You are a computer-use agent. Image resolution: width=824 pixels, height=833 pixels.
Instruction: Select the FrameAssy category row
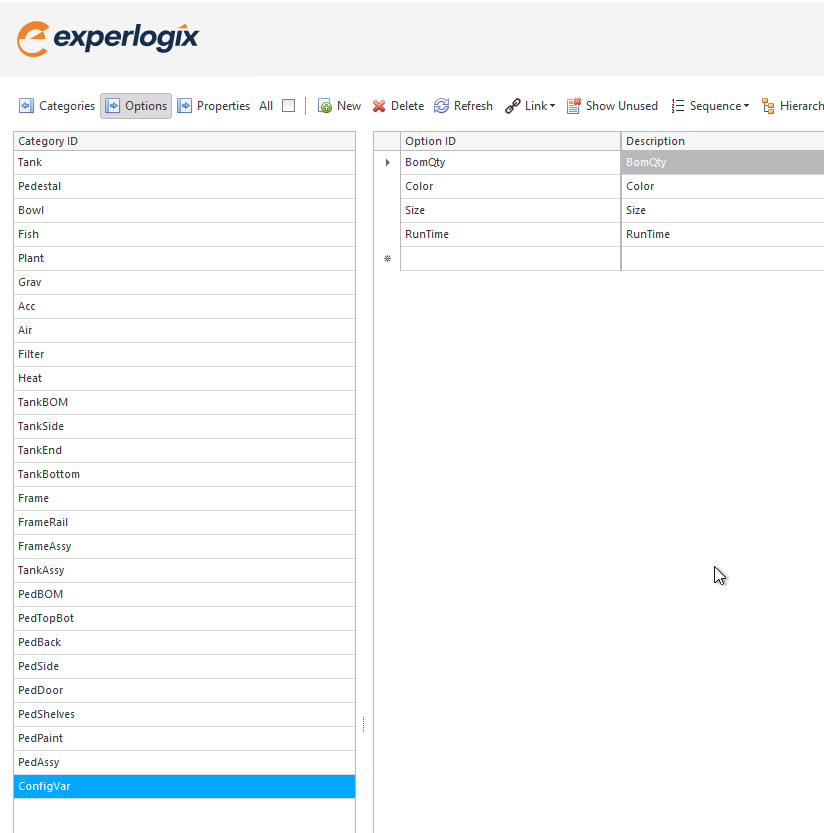click(184, 546)
